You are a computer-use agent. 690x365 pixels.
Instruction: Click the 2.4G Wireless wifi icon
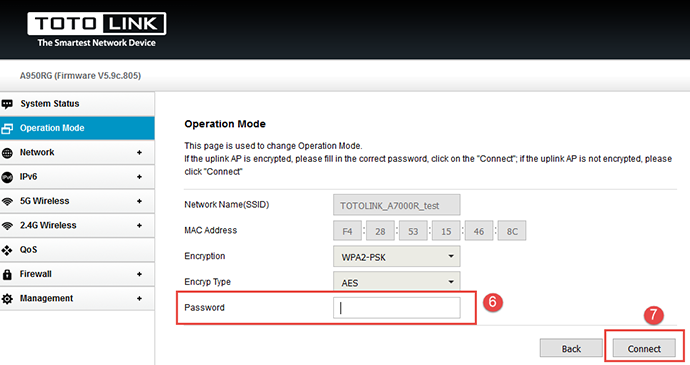(x=7, y=226)
